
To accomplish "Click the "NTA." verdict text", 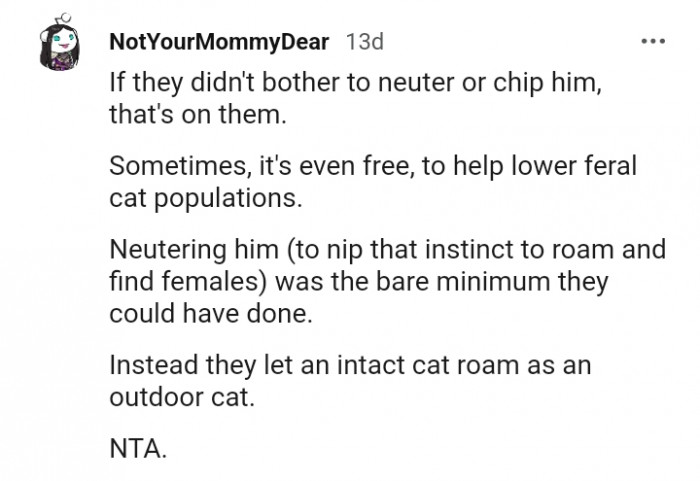I will 138,448.
